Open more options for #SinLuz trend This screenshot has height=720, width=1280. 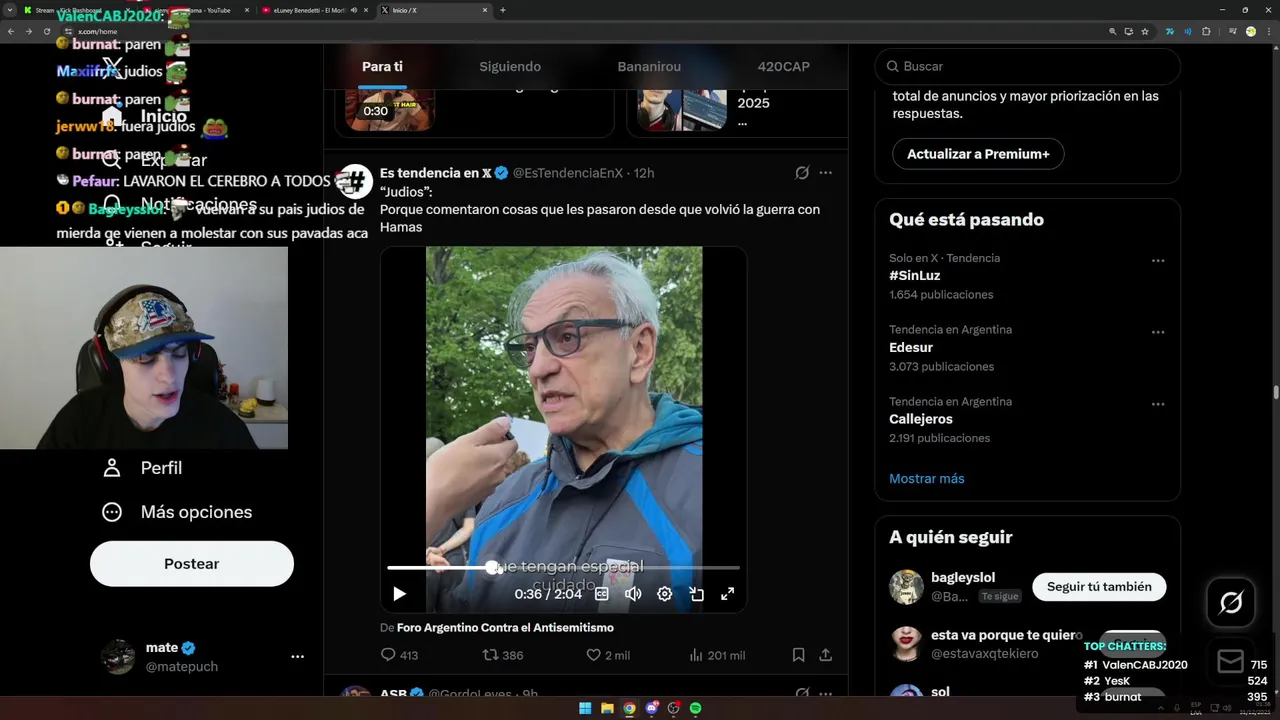tap(1158, 260)
